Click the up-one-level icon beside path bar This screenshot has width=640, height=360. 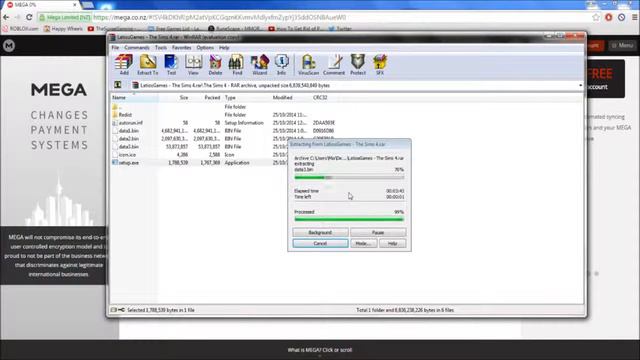click(x=118, y=85)
